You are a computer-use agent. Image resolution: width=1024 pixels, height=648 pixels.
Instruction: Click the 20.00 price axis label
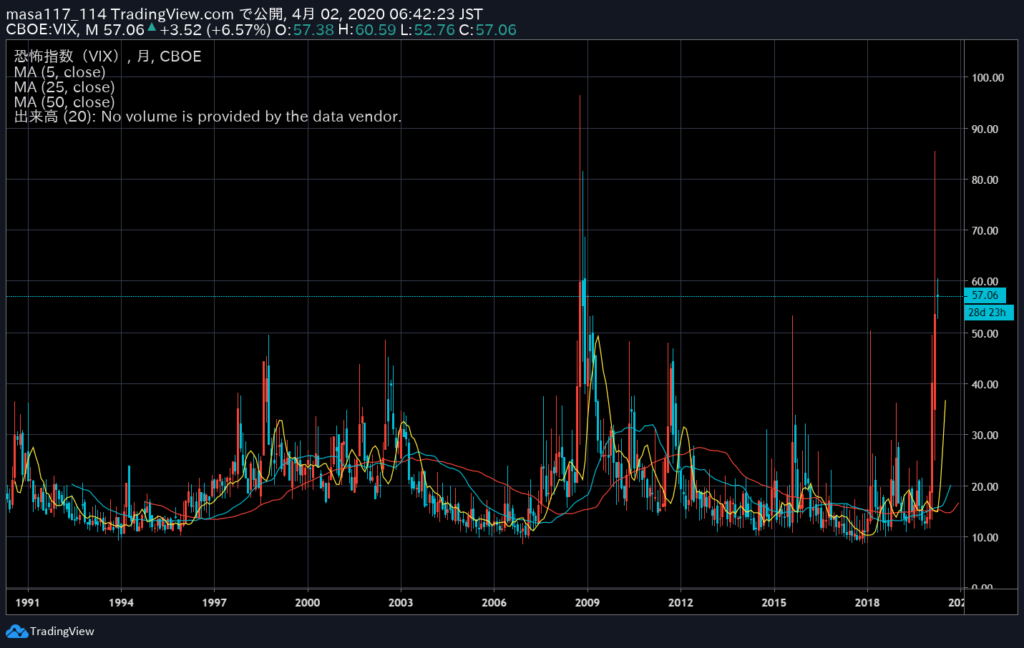coord(985,487)
